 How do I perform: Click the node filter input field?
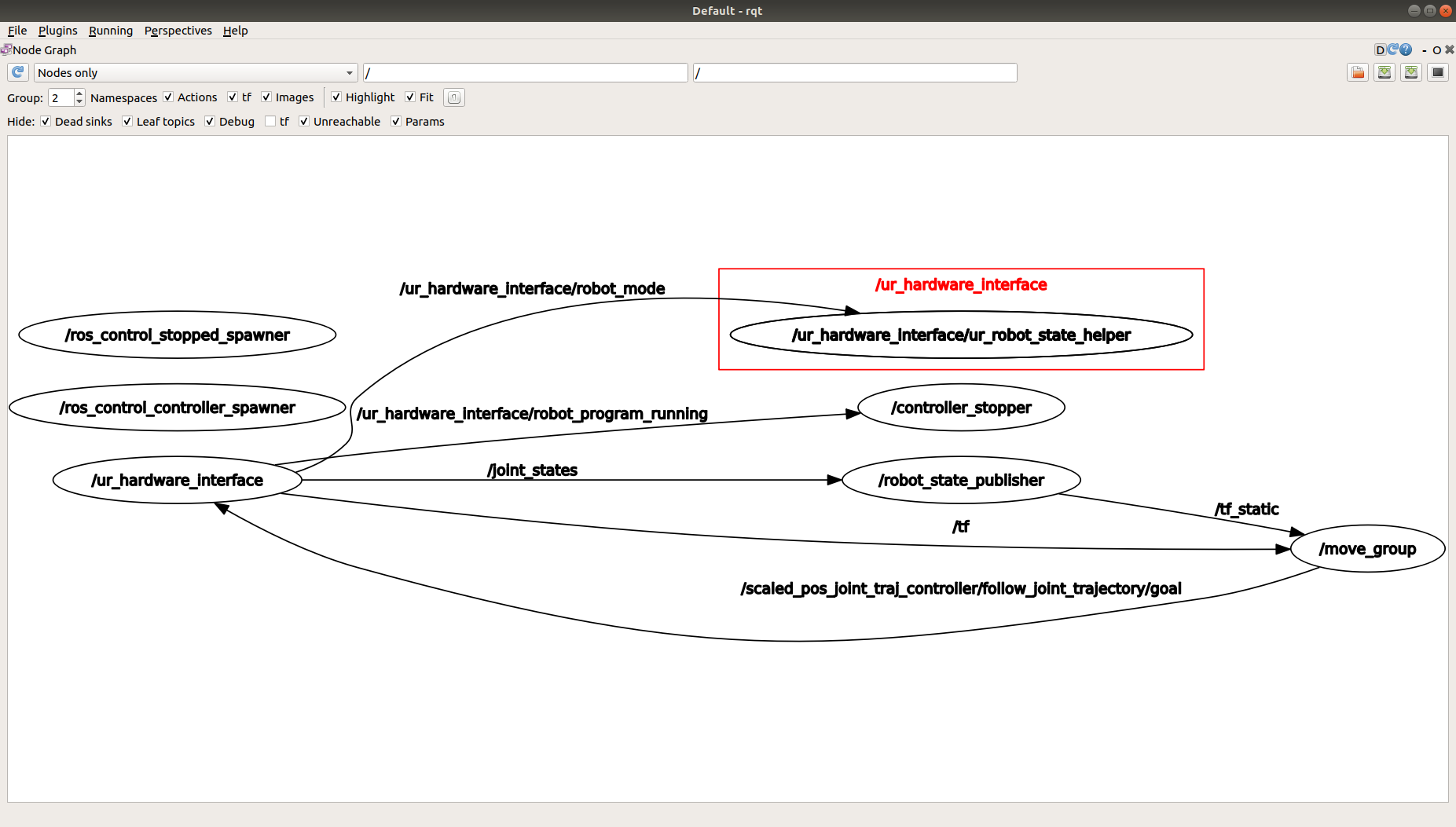[x=525, y=72]
